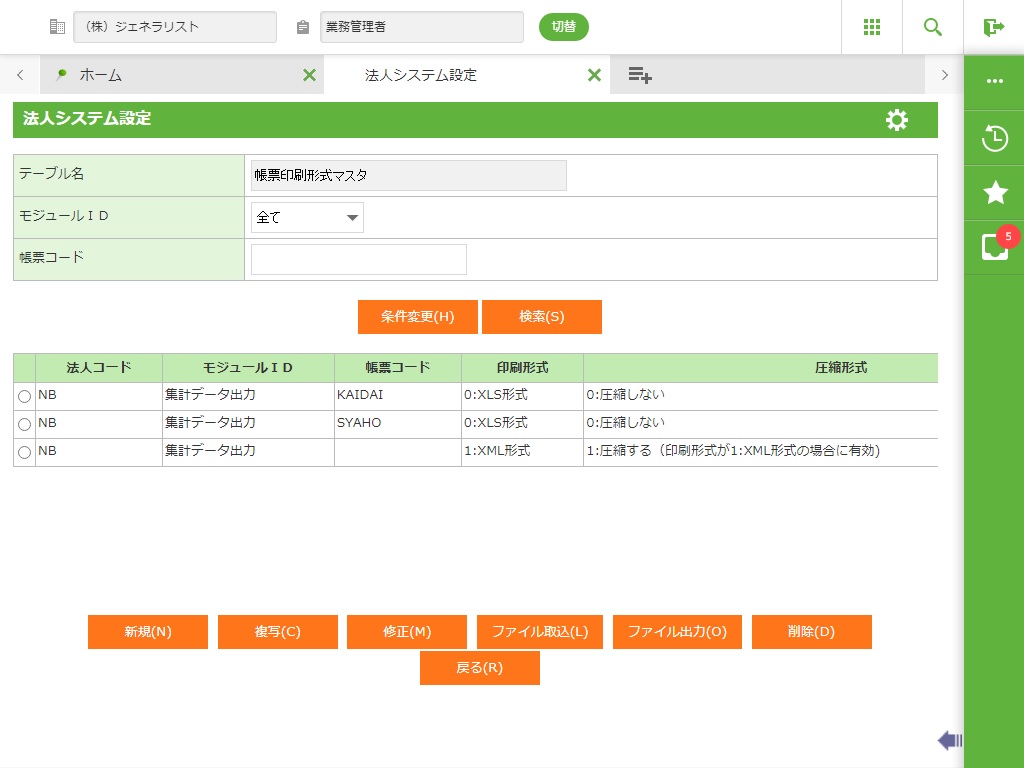1024x768 pixels.
Task: Click the add new tab icon
Action: (x=640, y=75)
